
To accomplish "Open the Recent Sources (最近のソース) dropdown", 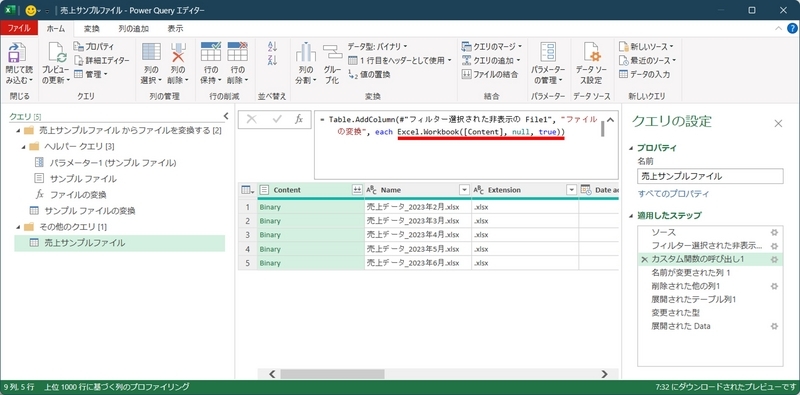I will 647,60.
